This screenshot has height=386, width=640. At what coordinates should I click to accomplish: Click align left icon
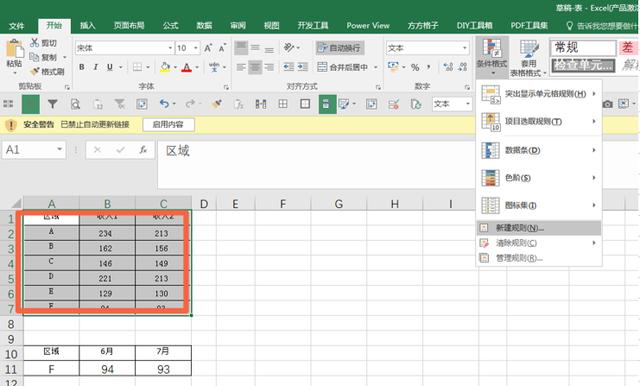tap(241, 67)
